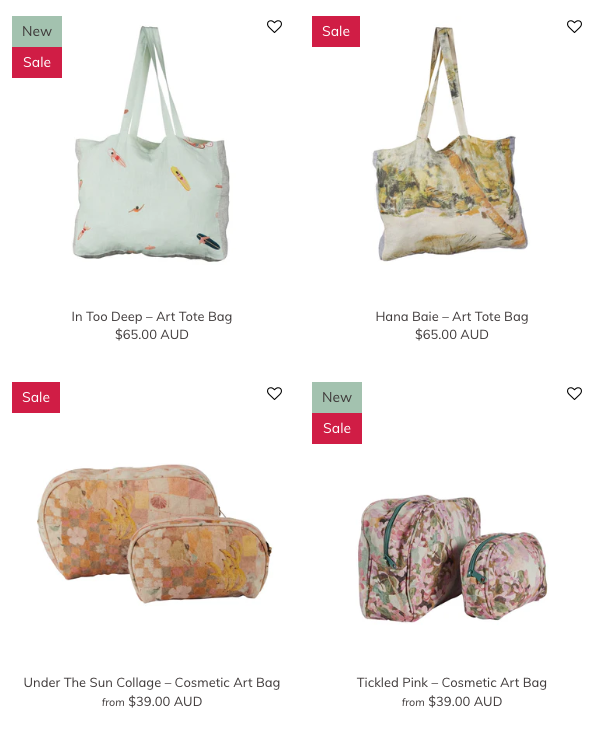Click Sale badge on Under The Sun bag
602x736 pixels.
36,398
